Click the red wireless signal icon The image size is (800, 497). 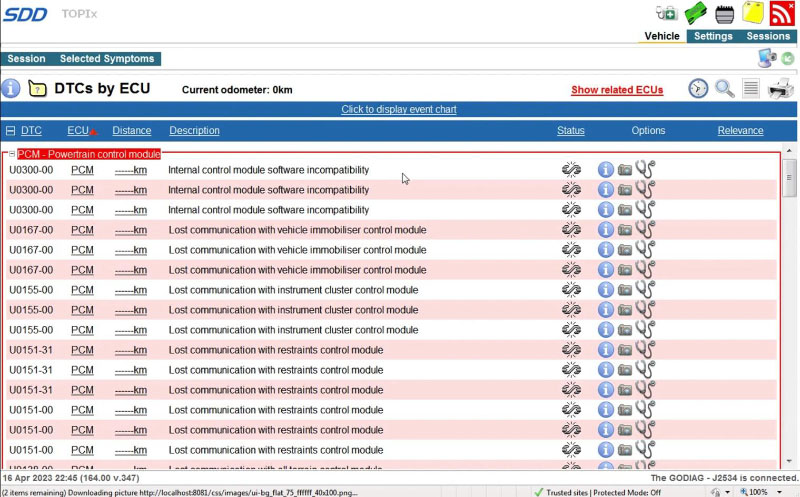782,13
